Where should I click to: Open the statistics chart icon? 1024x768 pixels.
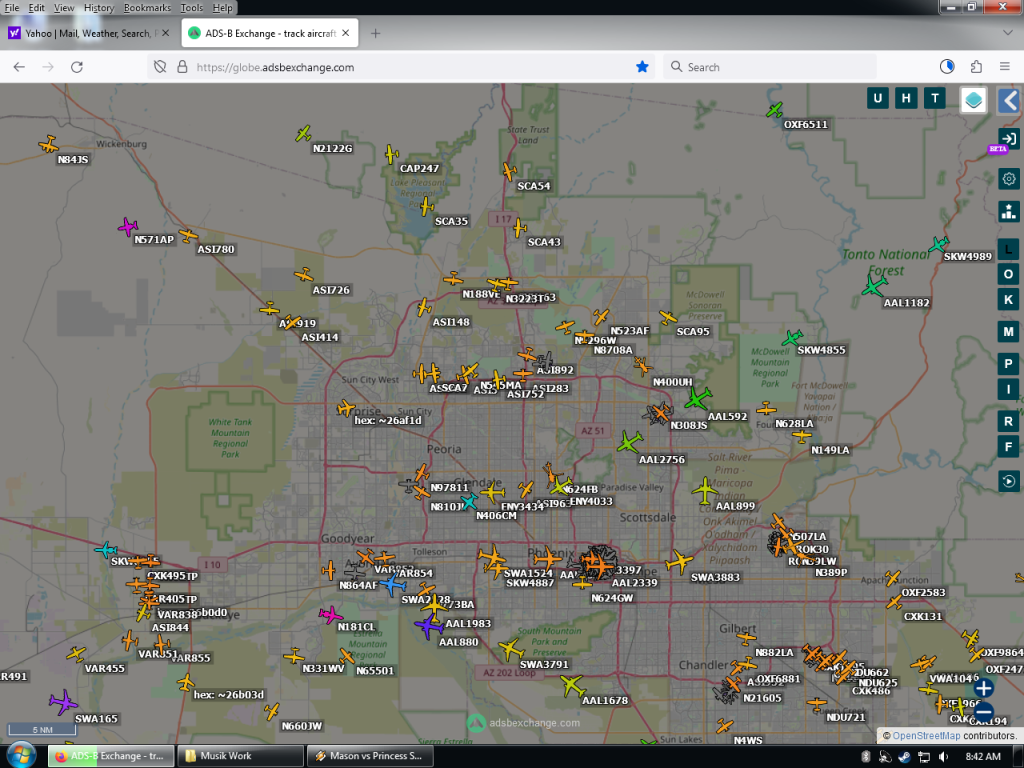pos(1008,211)
